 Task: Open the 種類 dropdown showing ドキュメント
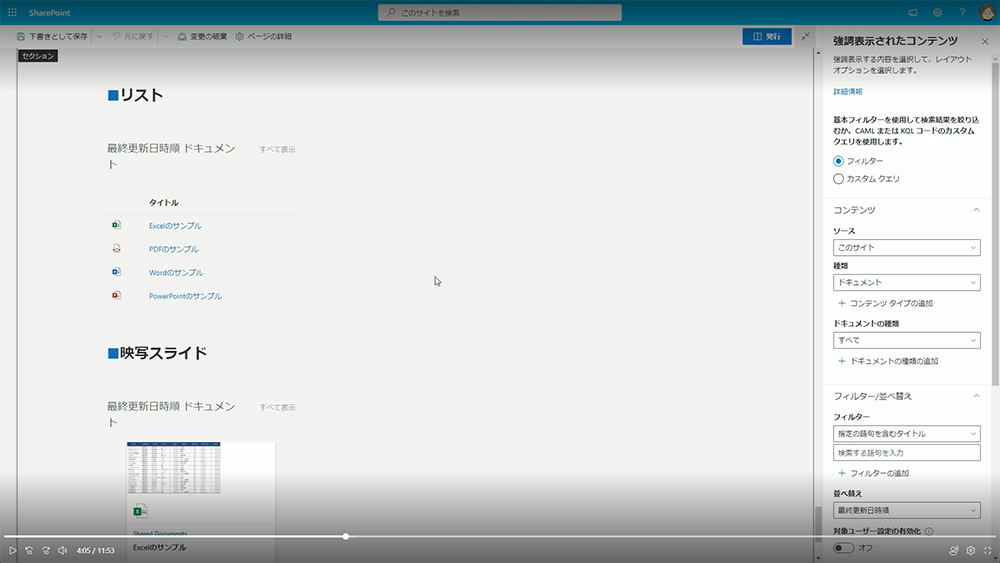906,282
